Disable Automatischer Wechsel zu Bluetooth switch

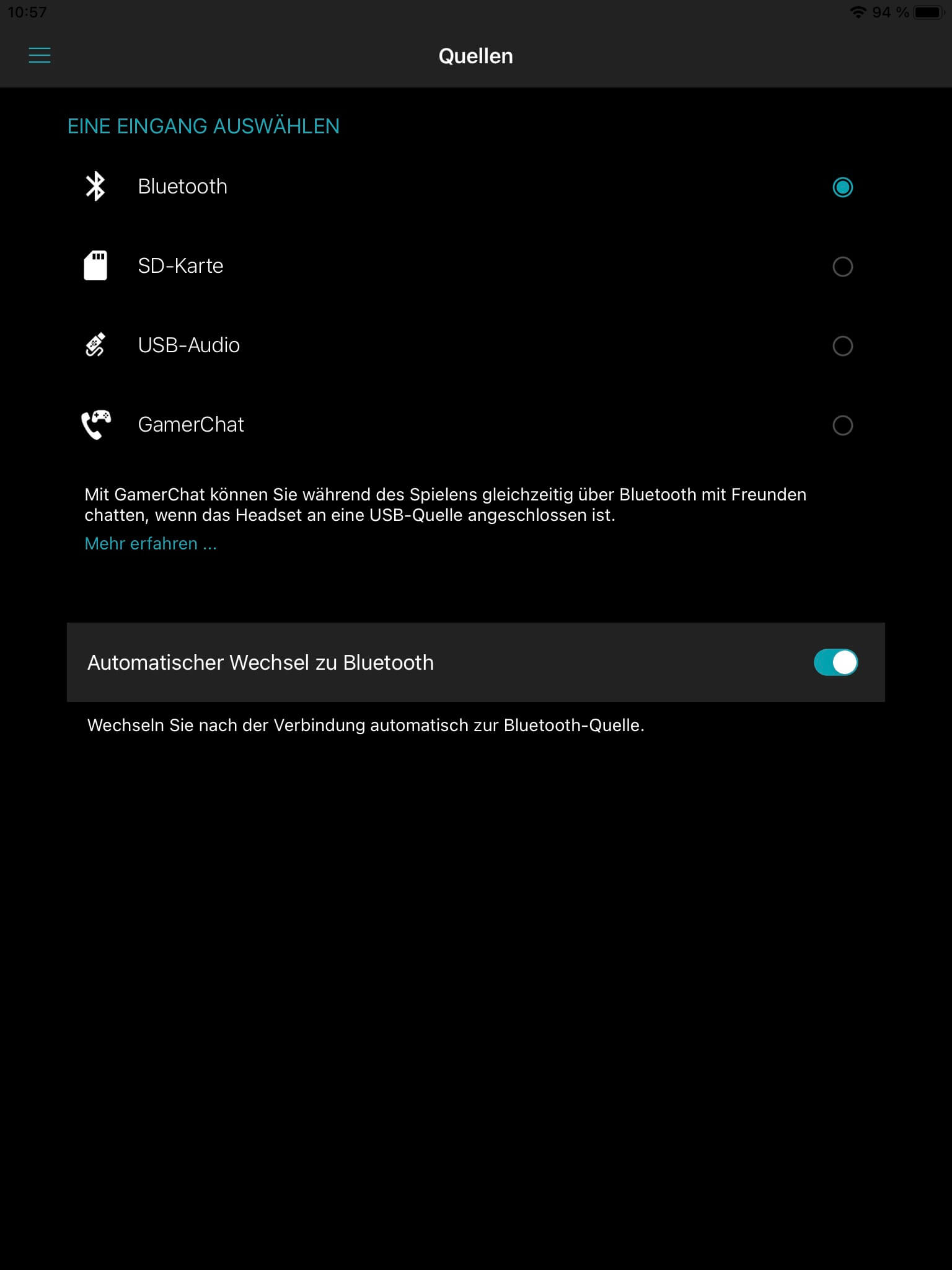(835, 662)
